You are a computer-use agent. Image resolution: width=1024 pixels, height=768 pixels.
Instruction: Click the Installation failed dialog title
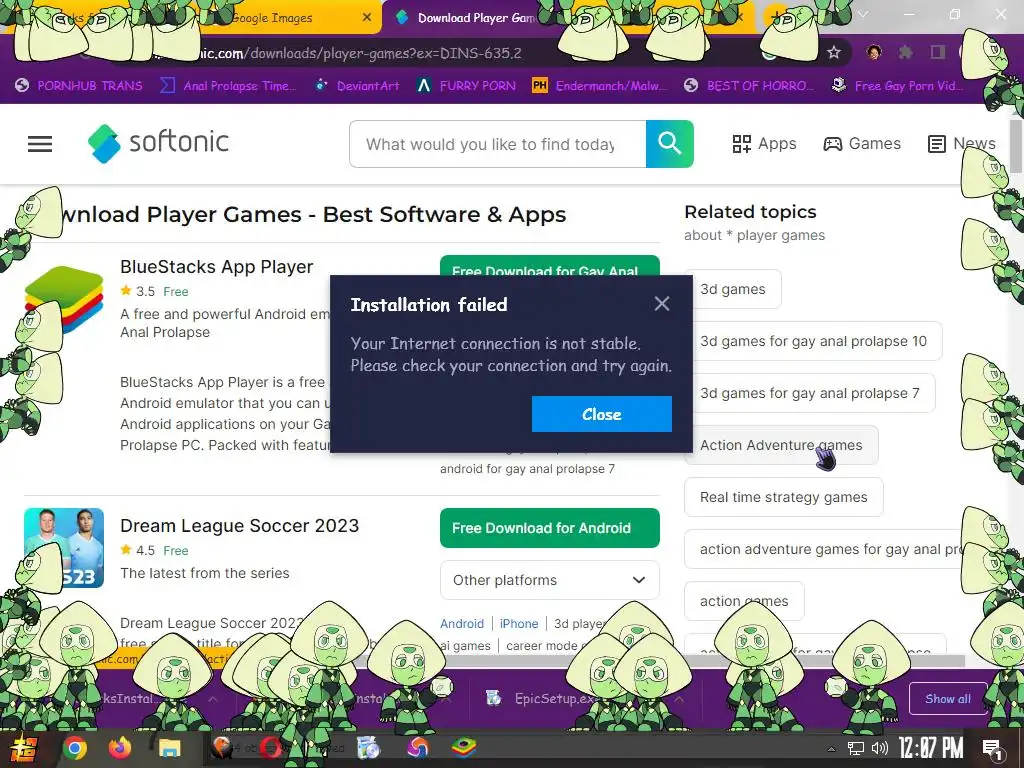click(x=428, y=304)
